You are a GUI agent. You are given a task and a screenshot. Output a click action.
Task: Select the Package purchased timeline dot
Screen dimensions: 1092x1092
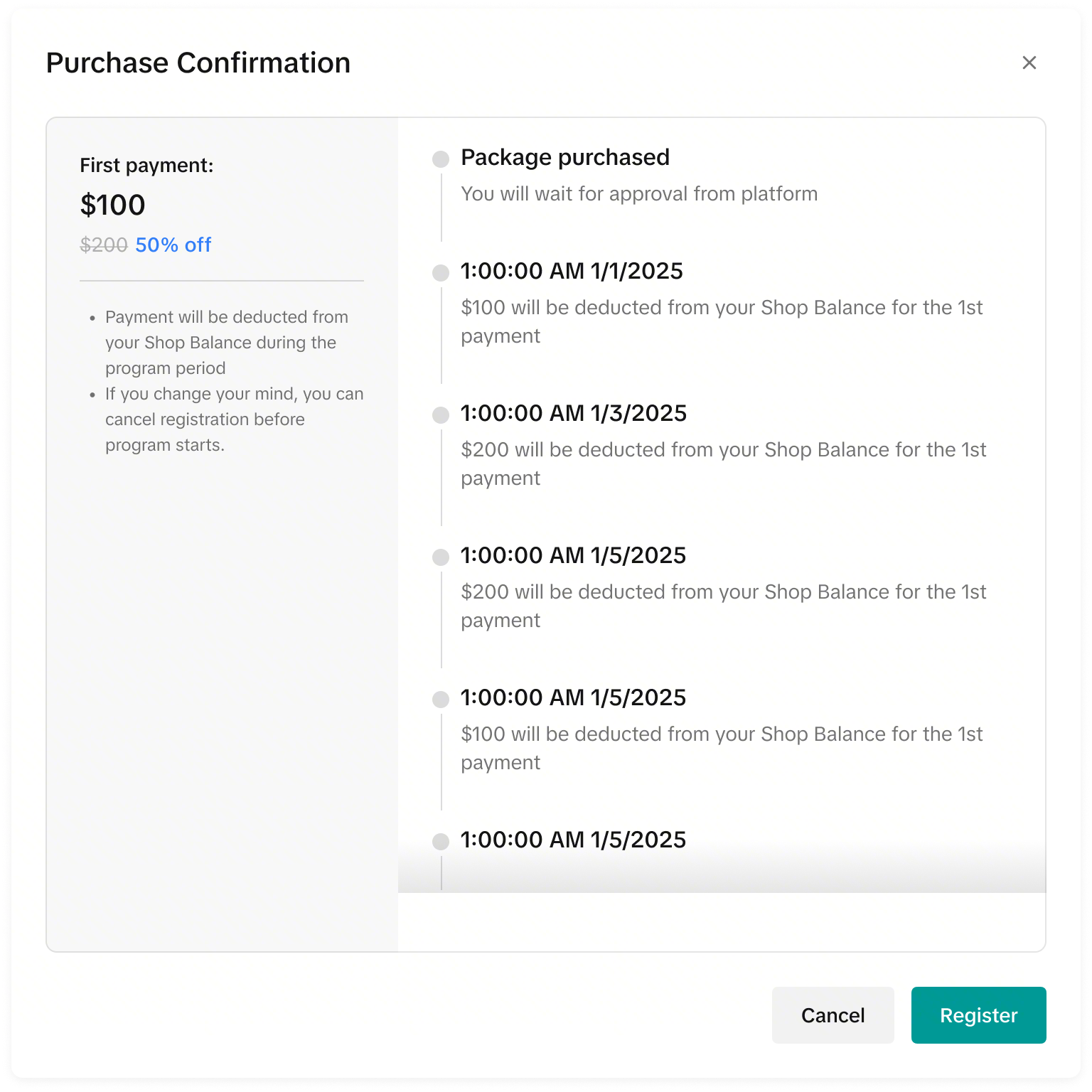[x=441, y=159]
